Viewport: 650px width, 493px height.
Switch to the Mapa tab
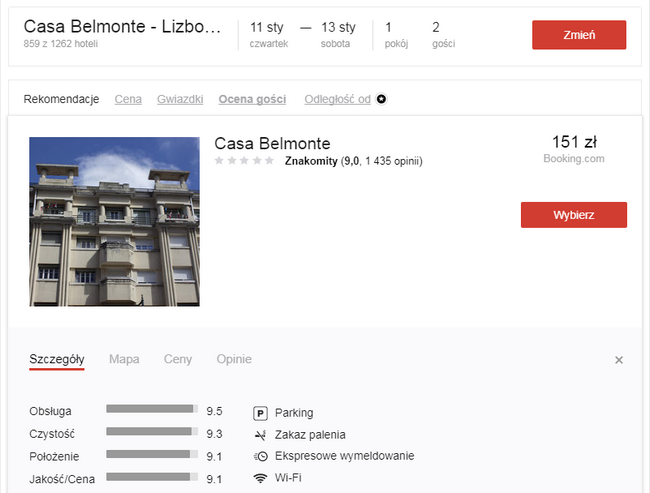click(124, 359)
